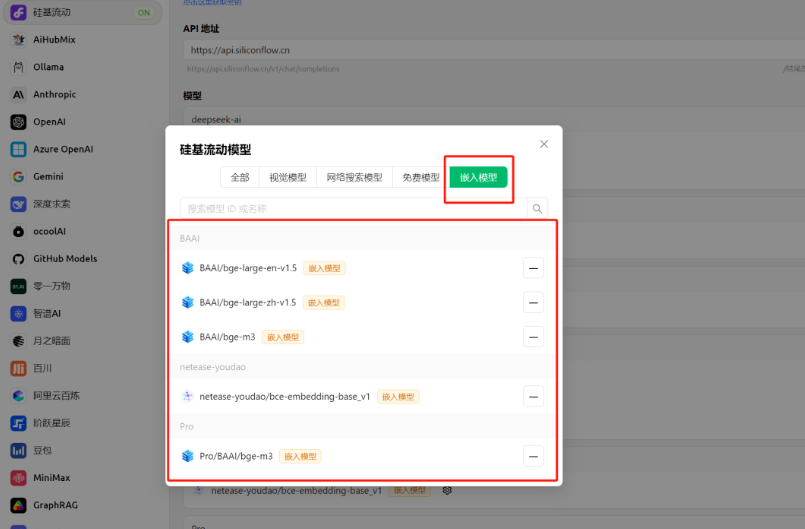Click the Pro/BAAI/bge-m3 model name
Image resolution: width=805 pixels, height=529 pixels.
click(x=236, y=456)
